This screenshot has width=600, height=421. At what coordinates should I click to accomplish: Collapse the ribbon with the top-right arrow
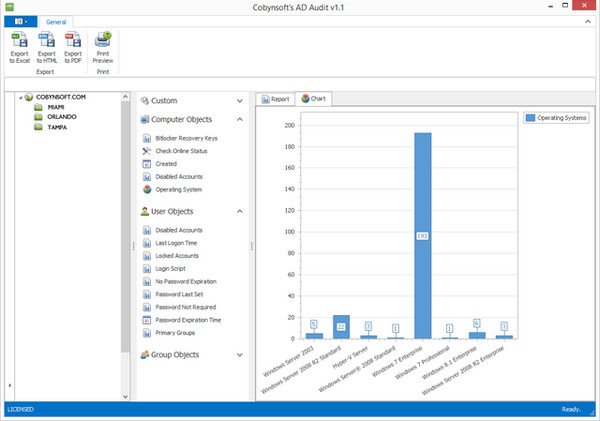(588, 21)
